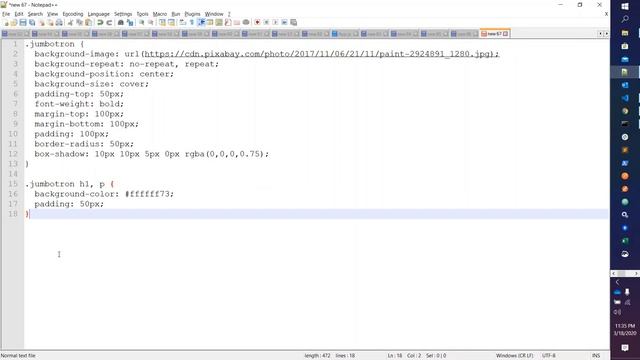
Task: Show the Document Map panel icon
Action: [x=219, y=22]
